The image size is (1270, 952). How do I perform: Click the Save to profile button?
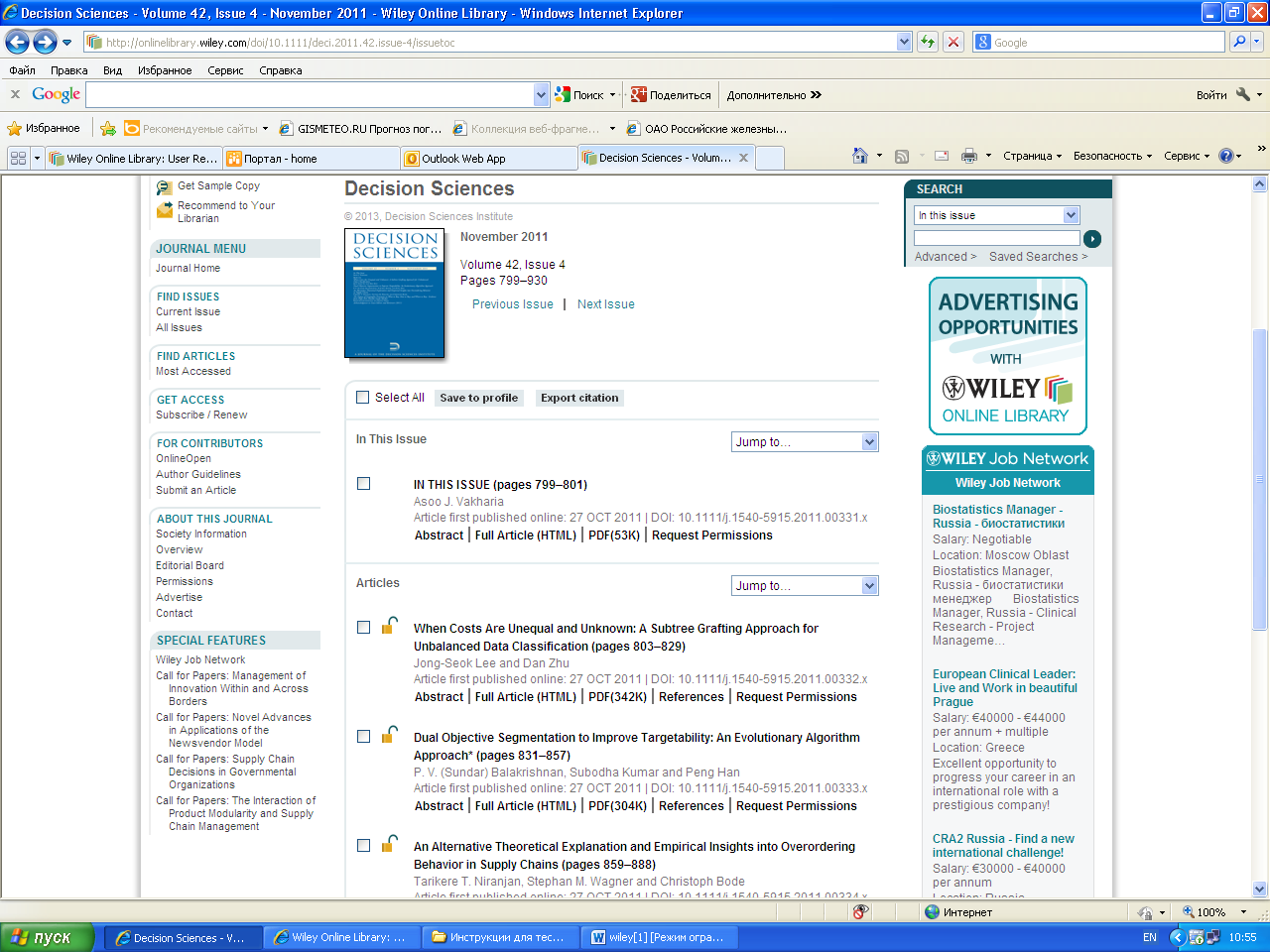(478, 398)
